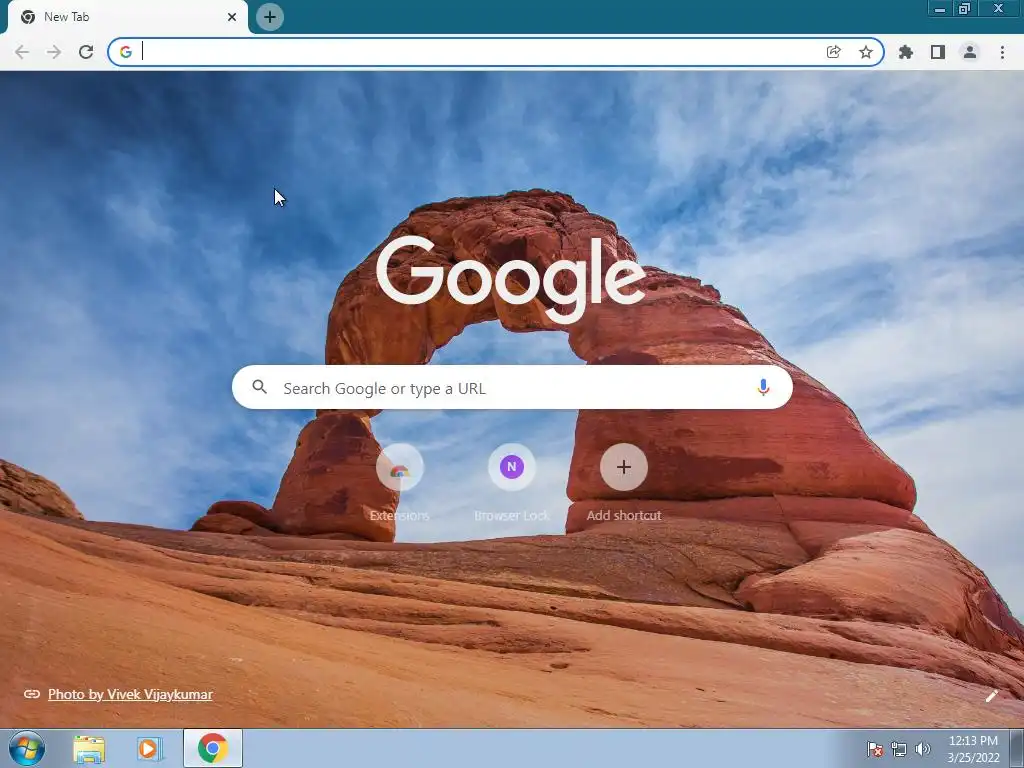Restore down the Chrome window

pos(964,8)
